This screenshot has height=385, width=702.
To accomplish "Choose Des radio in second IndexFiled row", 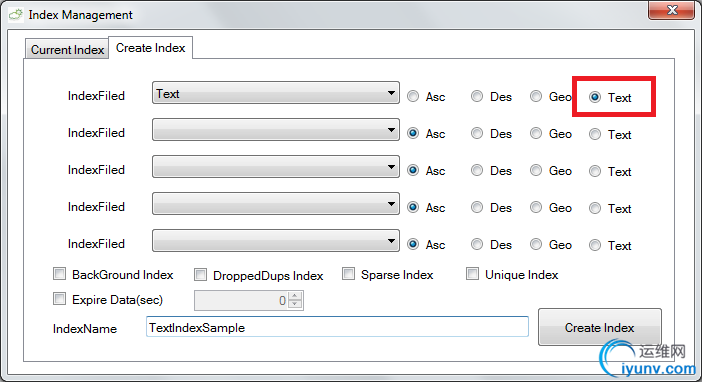I will point(477,133).
